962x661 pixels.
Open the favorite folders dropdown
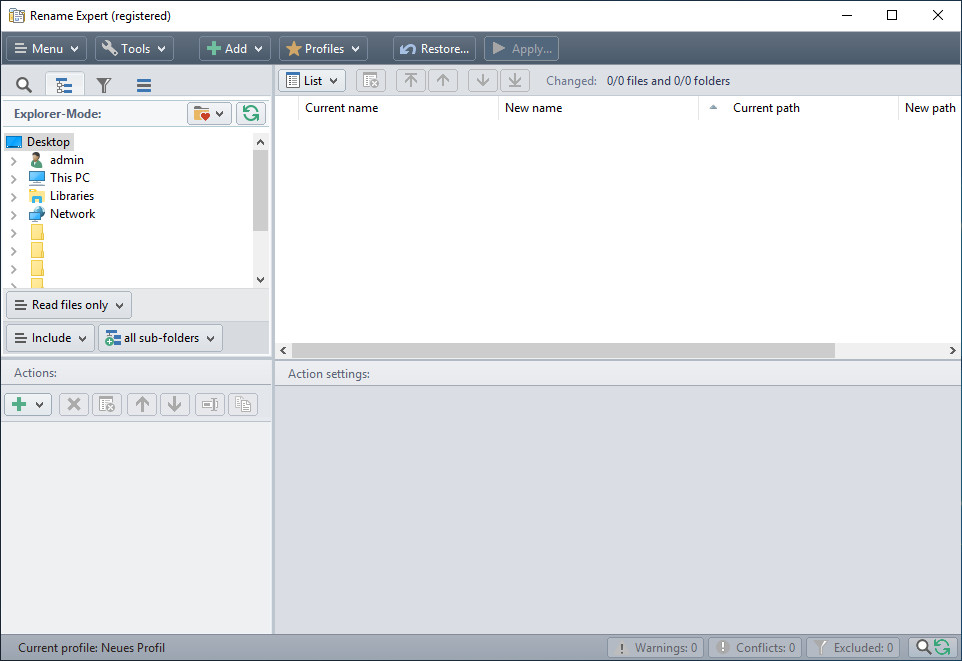209,114
